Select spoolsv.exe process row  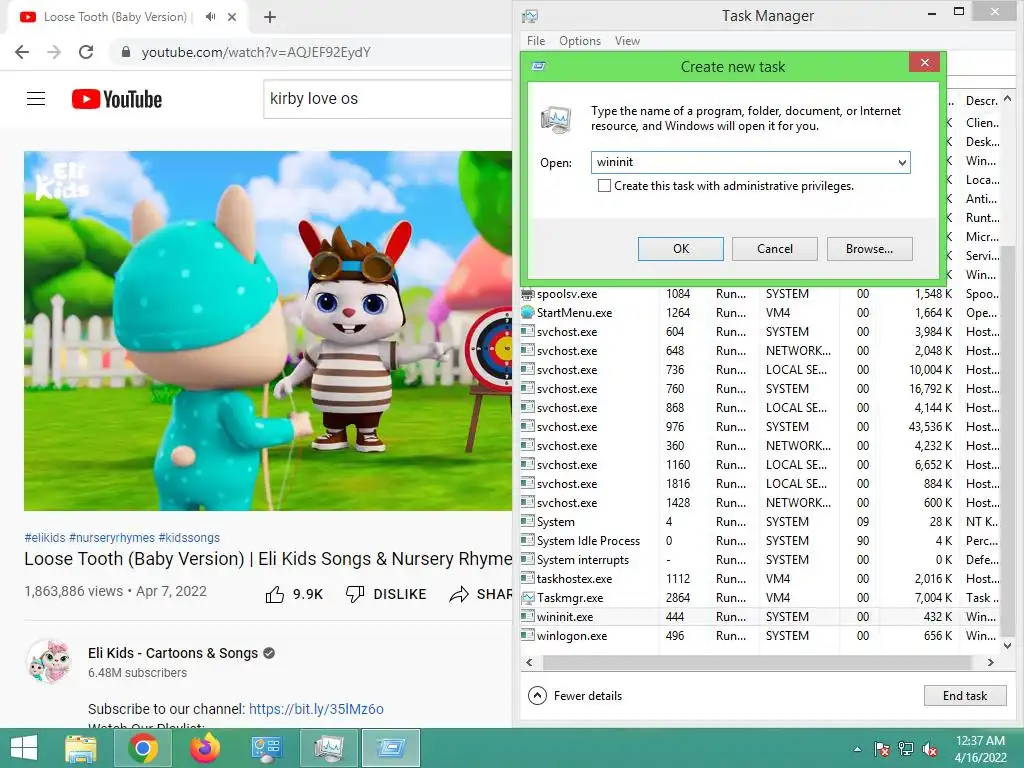[760, 294]
